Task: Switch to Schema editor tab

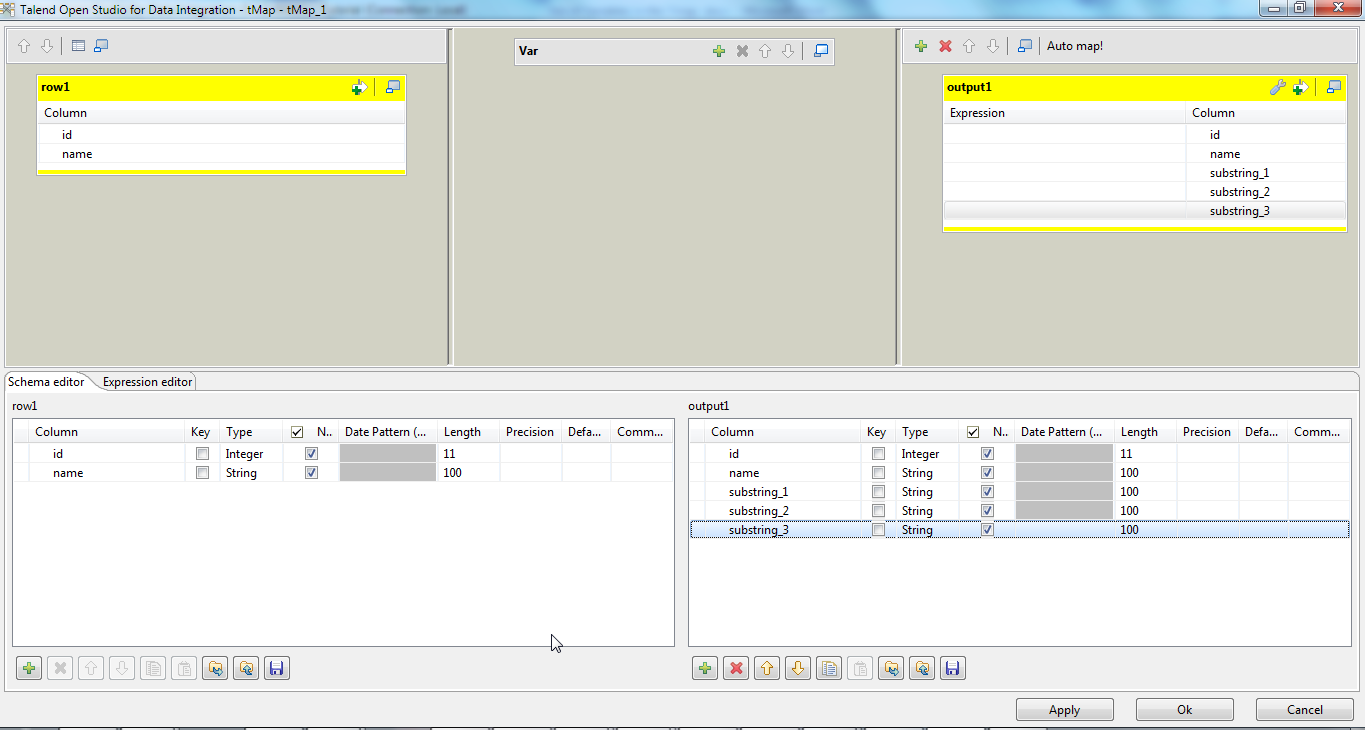Action: coord(46,382)
